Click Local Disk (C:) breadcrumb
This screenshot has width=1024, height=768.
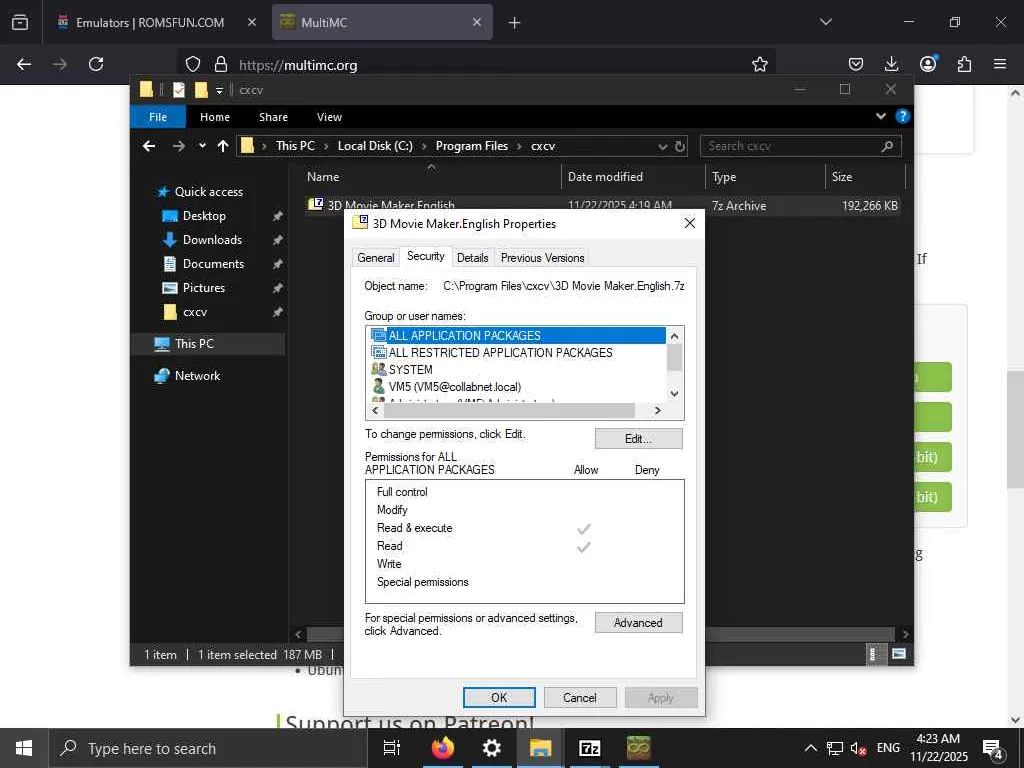pyautogui.click(x=375, y=146)
